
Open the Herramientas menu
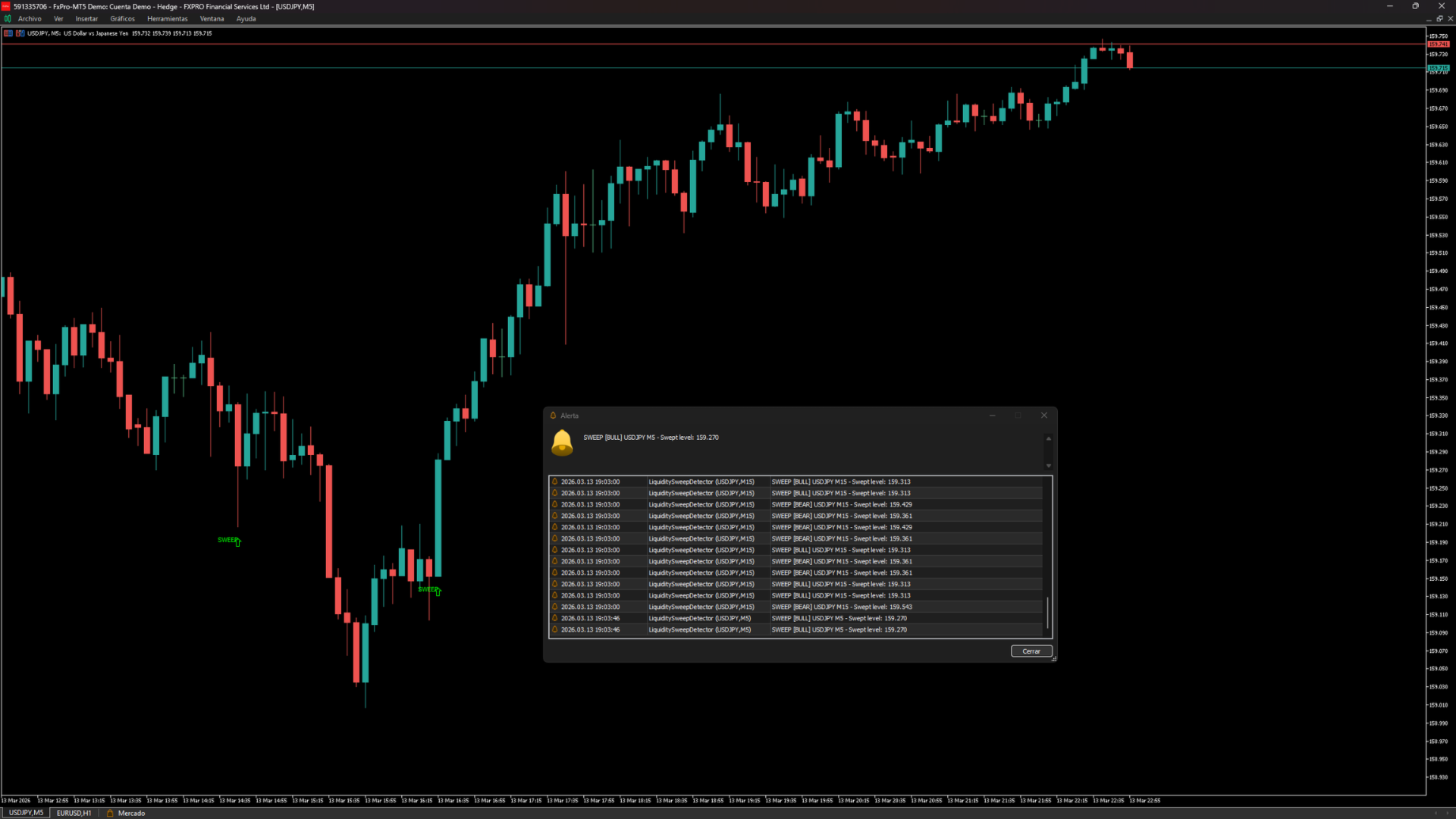pyautogui.click(x=167, y=19)
